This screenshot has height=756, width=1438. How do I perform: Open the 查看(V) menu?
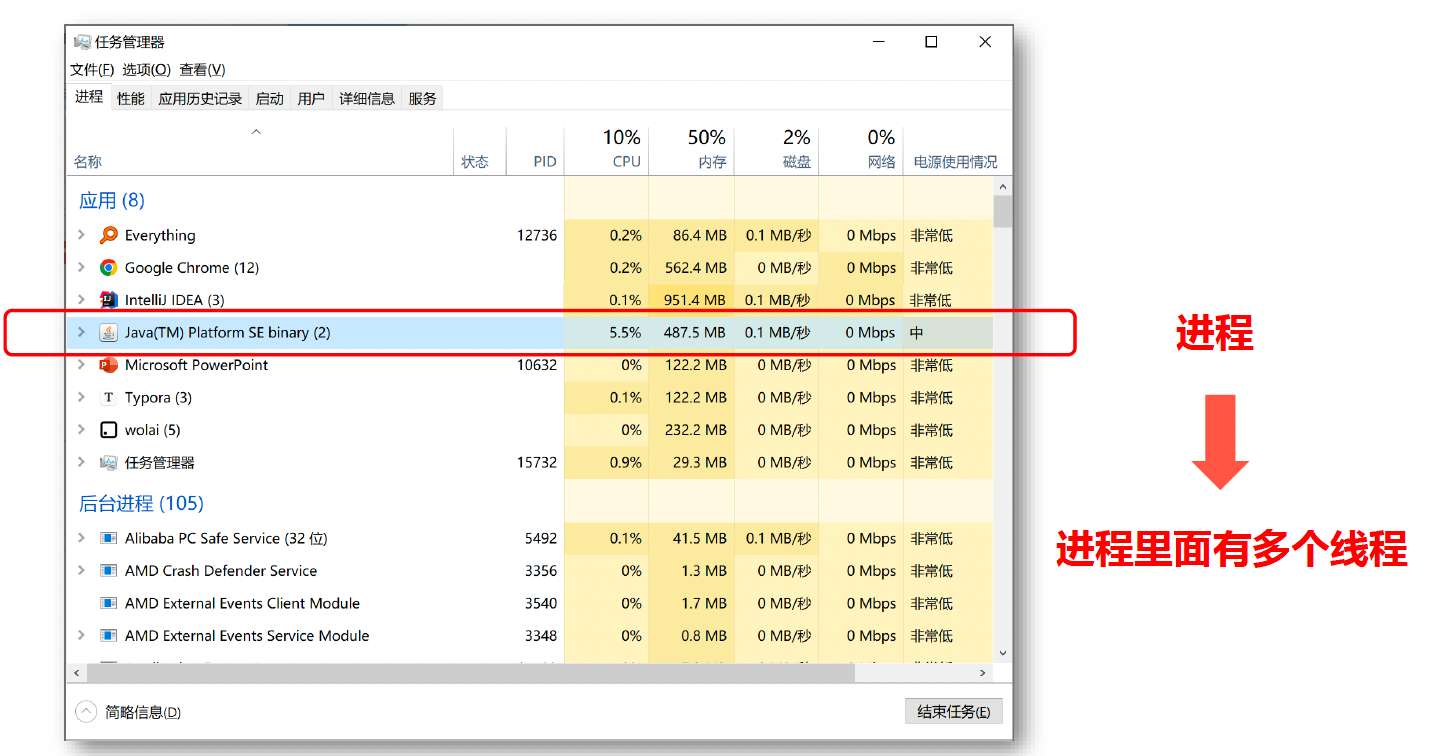[x=202, y=70]
